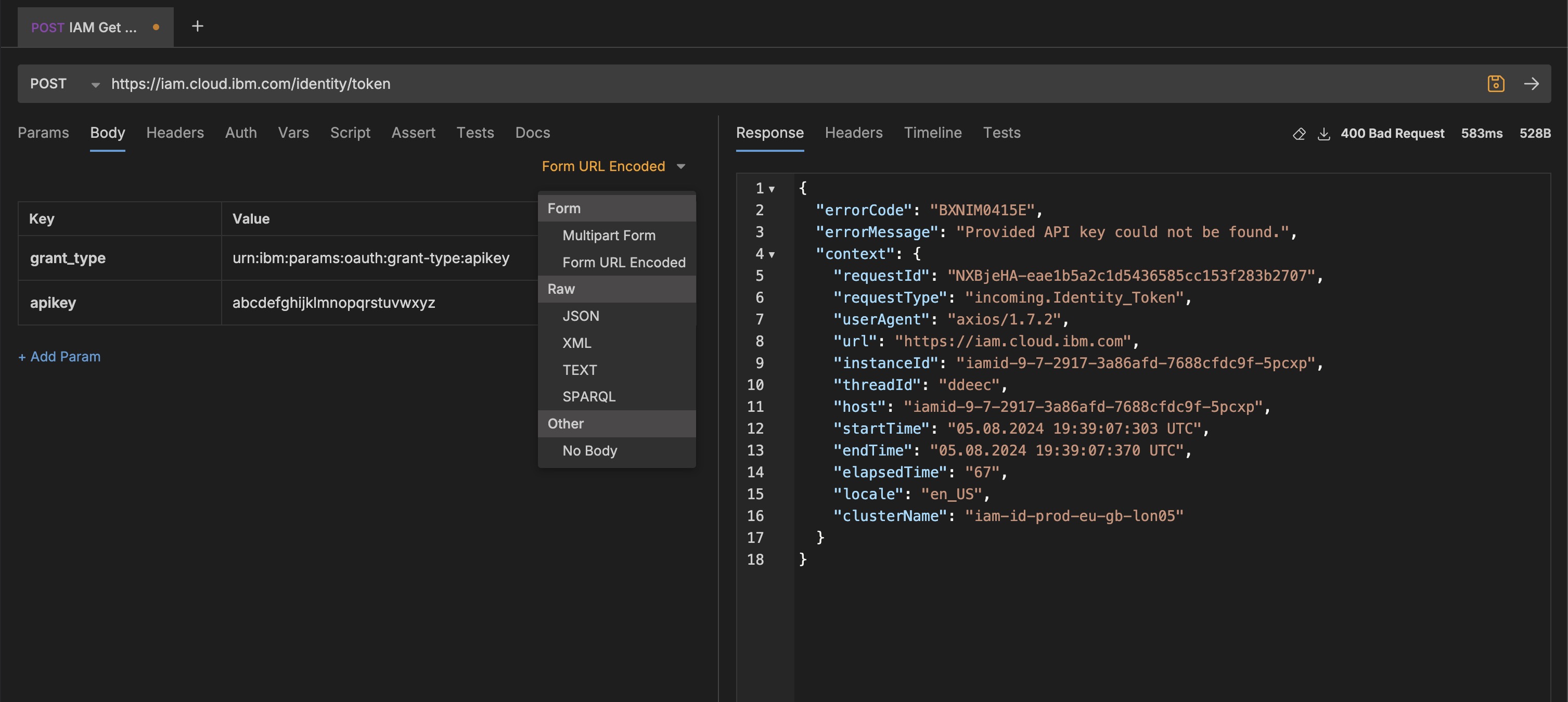Viewport: 1568px width, 702px height.
Task: Click the 583ms response time
Action: [x=1482, y=134]
